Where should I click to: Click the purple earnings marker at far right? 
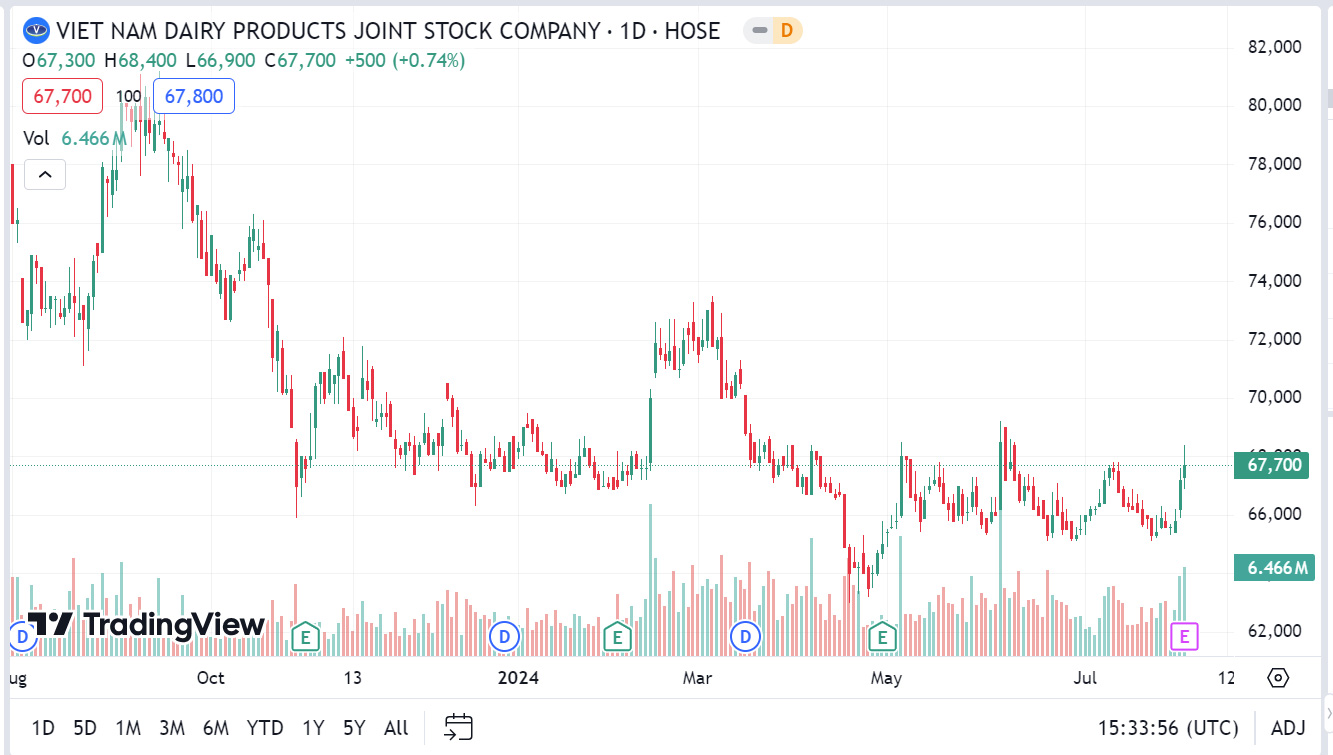(1184, 635)
